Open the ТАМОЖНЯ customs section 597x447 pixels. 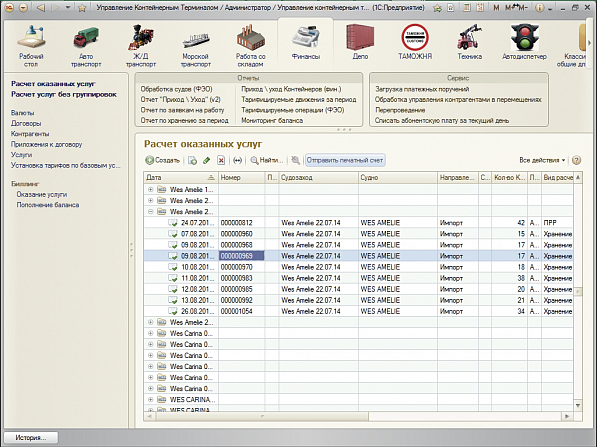point(415,42)
